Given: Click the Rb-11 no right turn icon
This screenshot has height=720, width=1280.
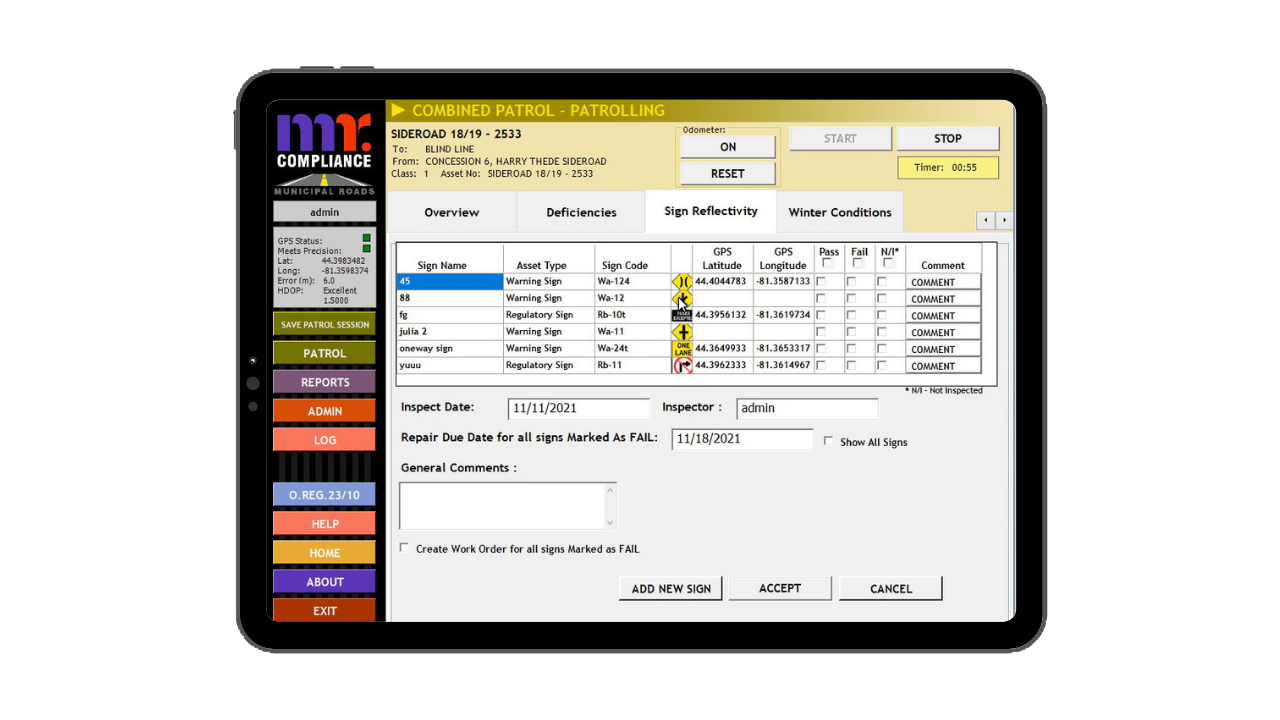Looking at the screenshot, I should pyautogui.click(x=682, y=366).
